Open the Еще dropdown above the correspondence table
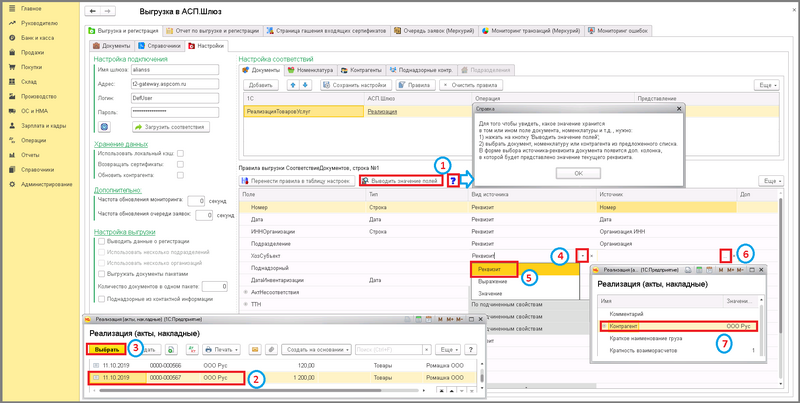Screen dimensions: 800x403 point(766,85)
